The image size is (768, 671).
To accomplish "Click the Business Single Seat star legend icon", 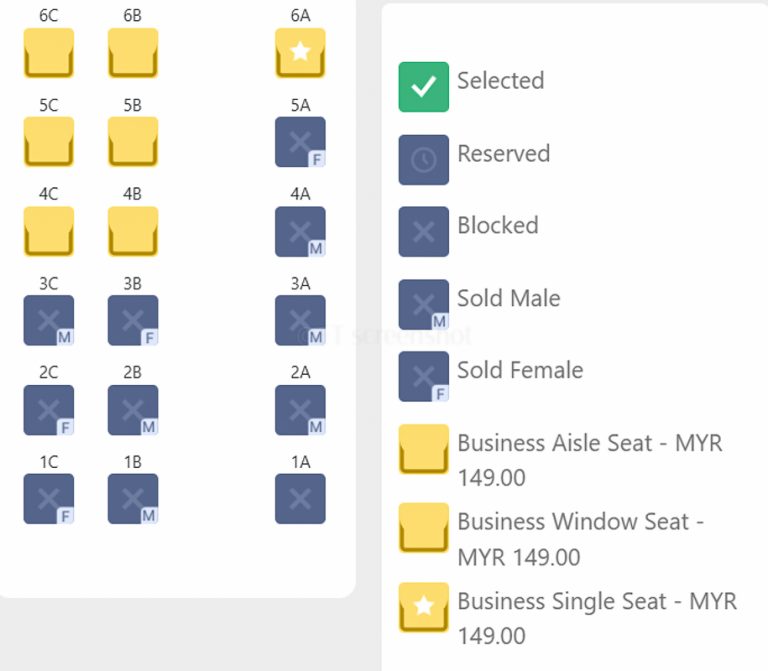I will pos(423,607).
